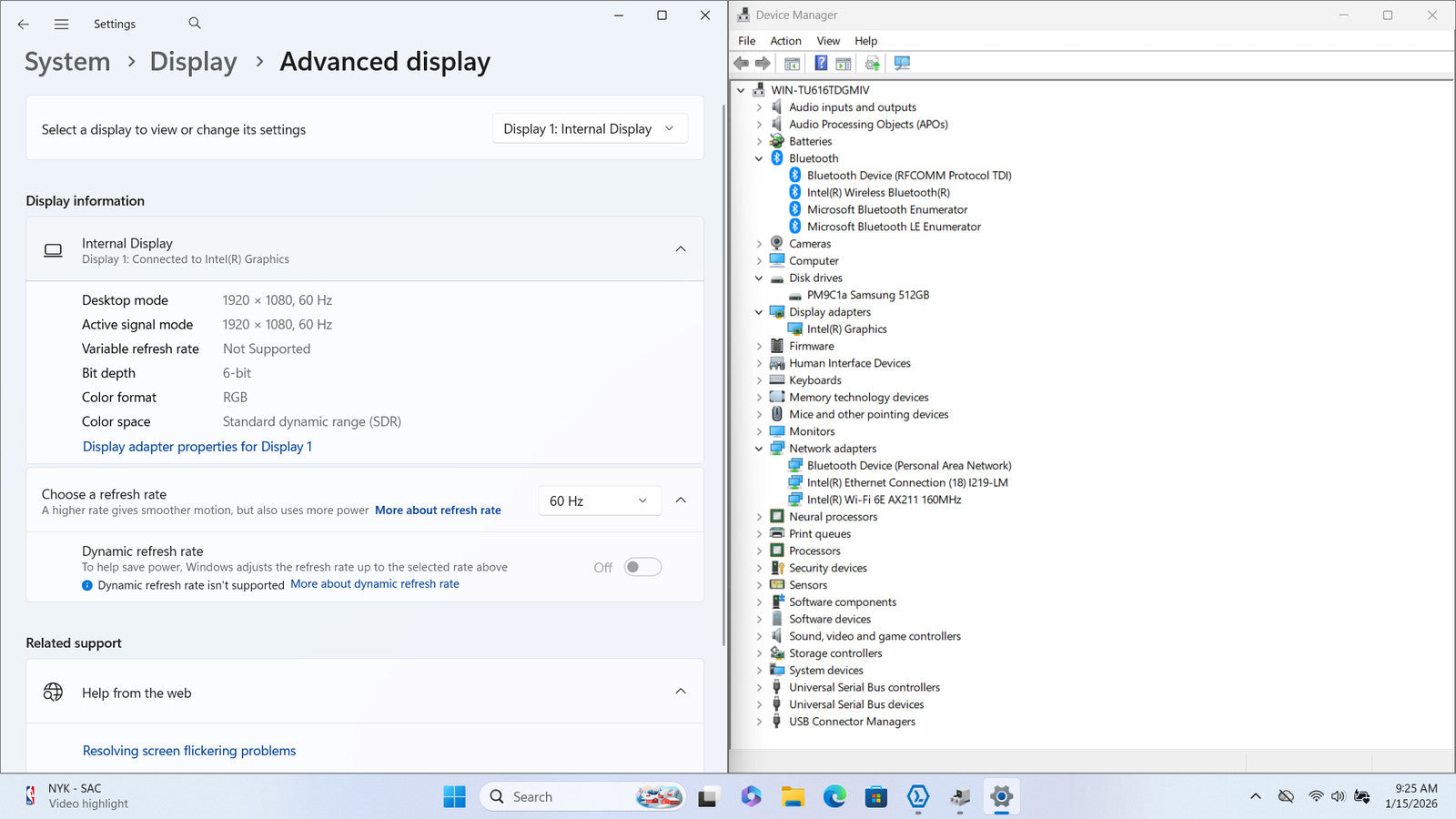The height and width of the screenshot is (819, 1456).
Task: Open Device Manager help via blue question icon
Action: (821, 64)
